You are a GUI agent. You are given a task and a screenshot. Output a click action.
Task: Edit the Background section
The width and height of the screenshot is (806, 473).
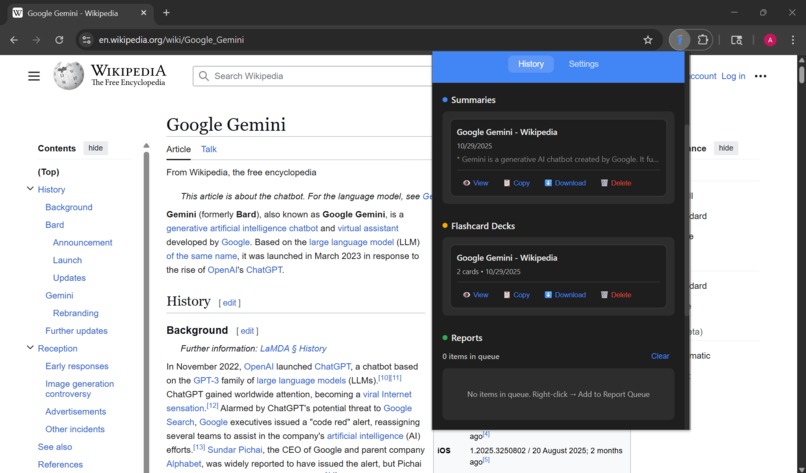(x=247, y=331)
